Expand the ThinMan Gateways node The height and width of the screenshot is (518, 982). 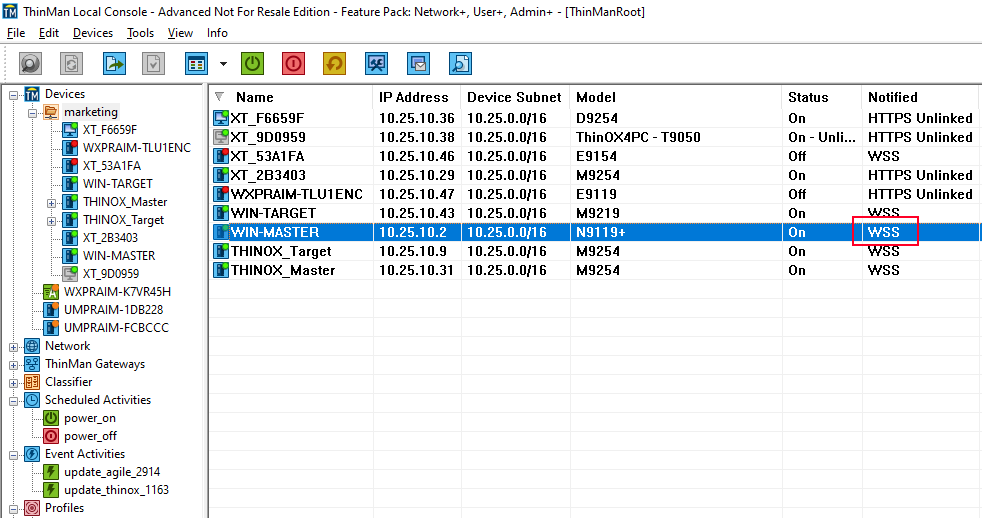[13, 365]
